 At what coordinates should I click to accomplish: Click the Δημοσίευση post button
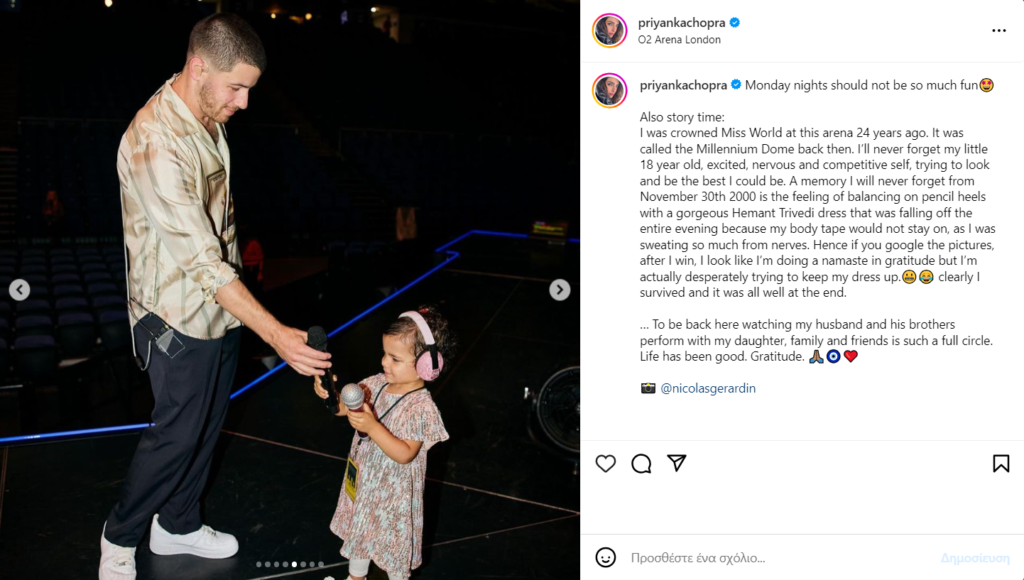(x=974, y=558)
